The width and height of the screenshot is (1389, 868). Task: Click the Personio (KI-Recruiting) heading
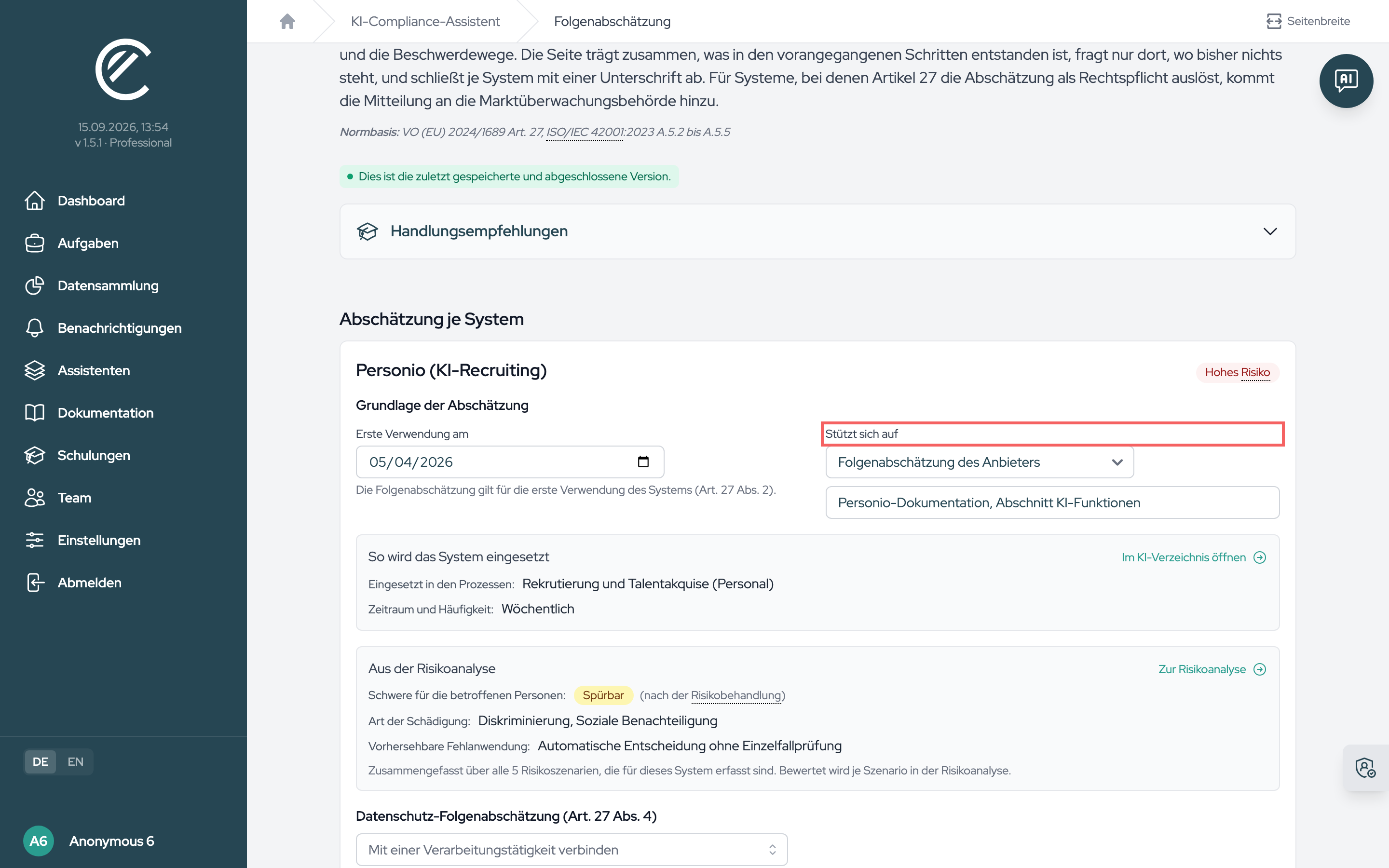click(451, 370)
